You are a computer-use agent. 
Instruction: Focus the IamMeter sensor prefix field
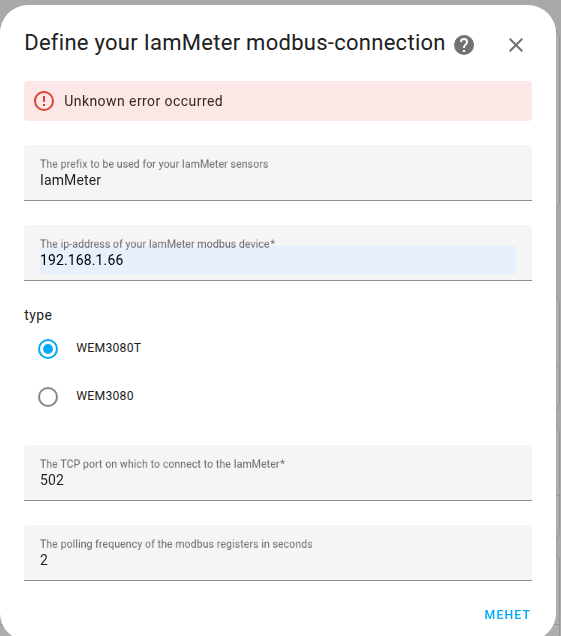click(x=278, y=173)
